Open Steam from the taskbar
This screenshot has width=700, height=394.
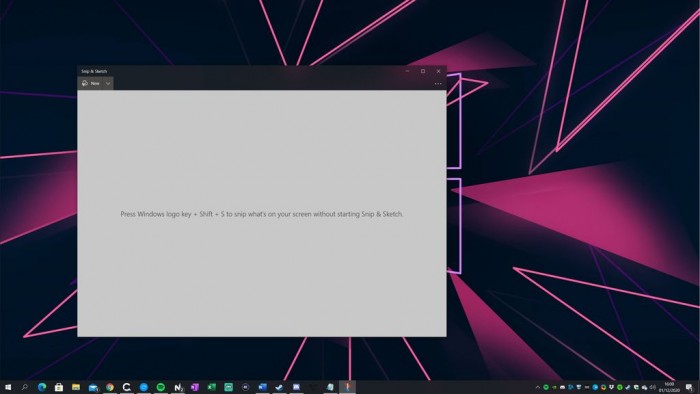[x=279, y=387]
